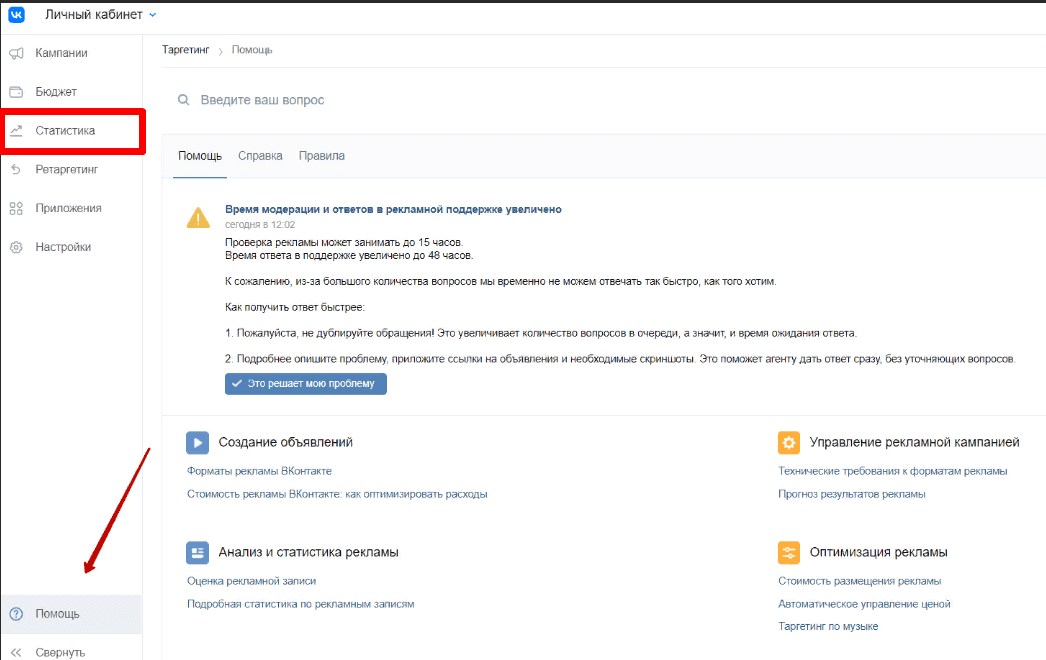Viewport: 1046px width, 660px height.
Task: Switch to the Справка tab
Action: point(260,156)
